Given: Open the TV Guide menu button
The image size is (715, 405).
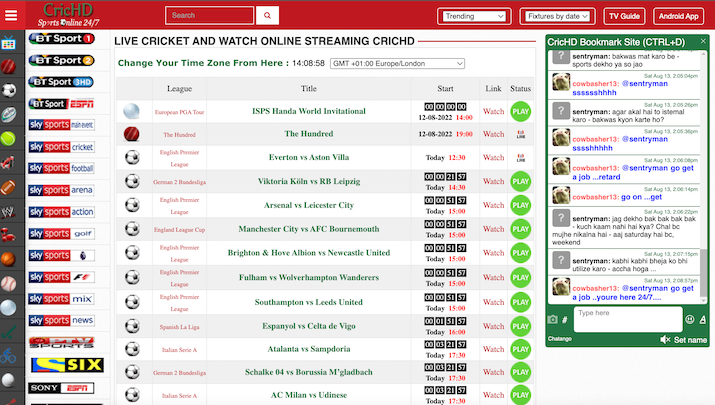Looking at the screenshot, I should pos(624,16).
